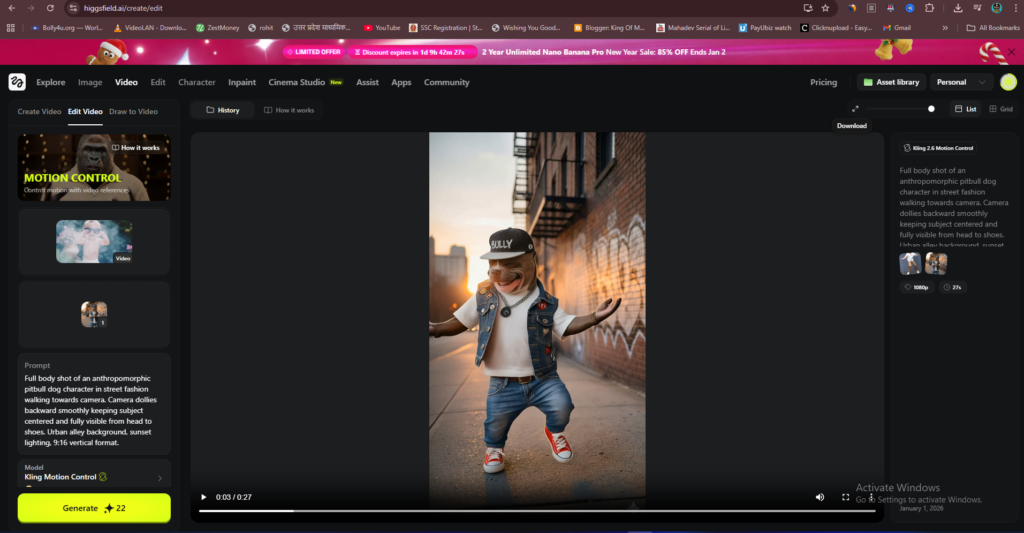The height and width of the screenshot is (533, 1024).
Task: Open the All Bookmarks folder
Action: click(993, 28)
